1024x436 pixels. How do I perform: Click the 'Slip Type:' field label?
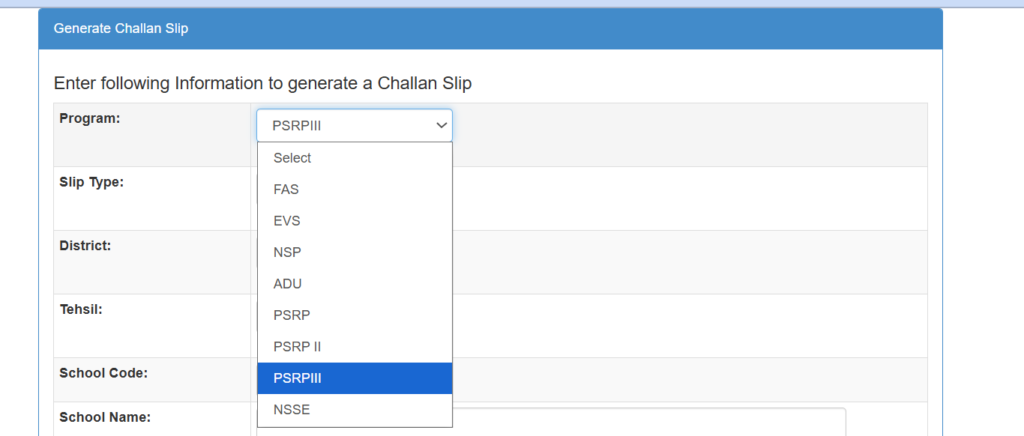point(92,182)
